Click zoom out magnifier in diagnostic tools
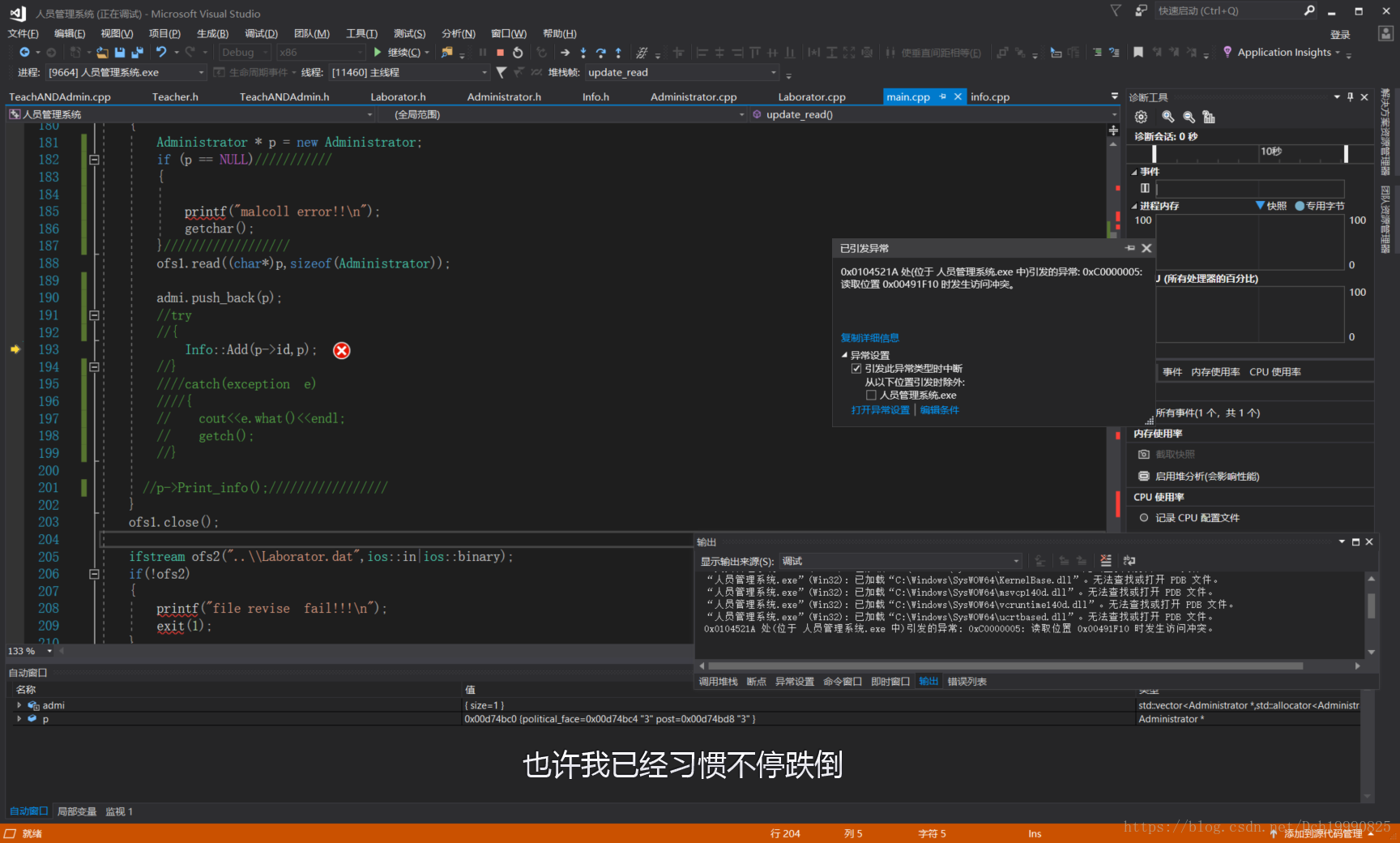Screen dimensions: 1400x843 (1189, 117)
